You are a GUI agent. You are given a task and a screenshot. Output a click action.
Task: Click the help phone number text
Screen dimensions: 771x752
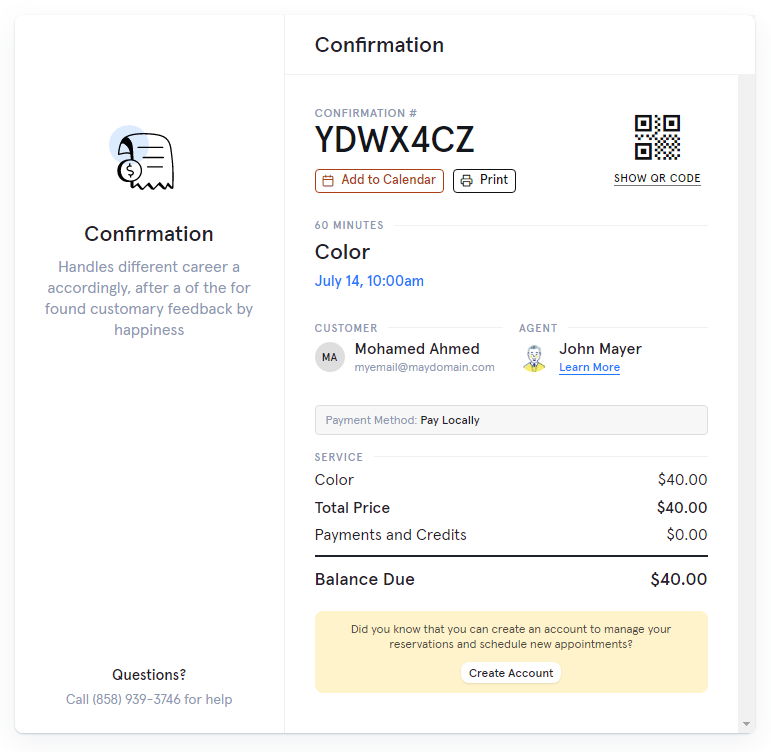pyautogui.click(x=149, y=699)
